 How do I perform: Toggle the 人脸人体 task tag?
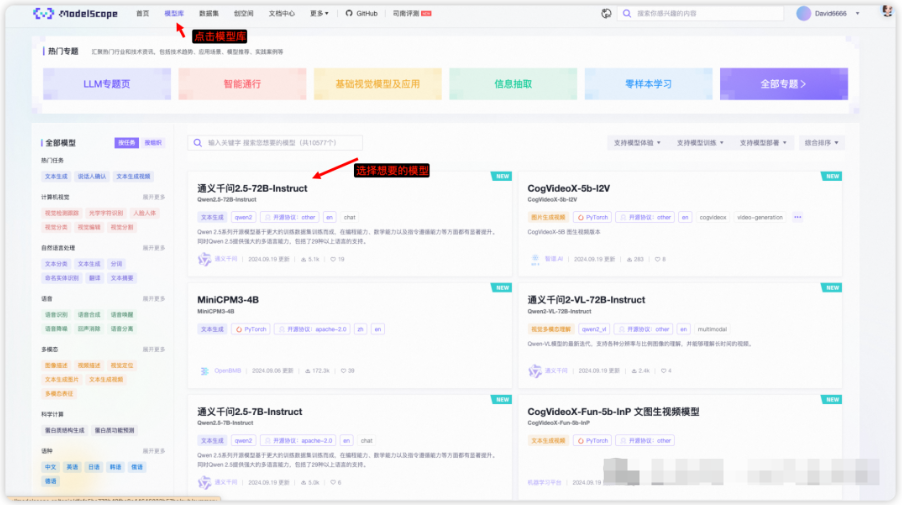pyautogui.click(x=144, y=213)
